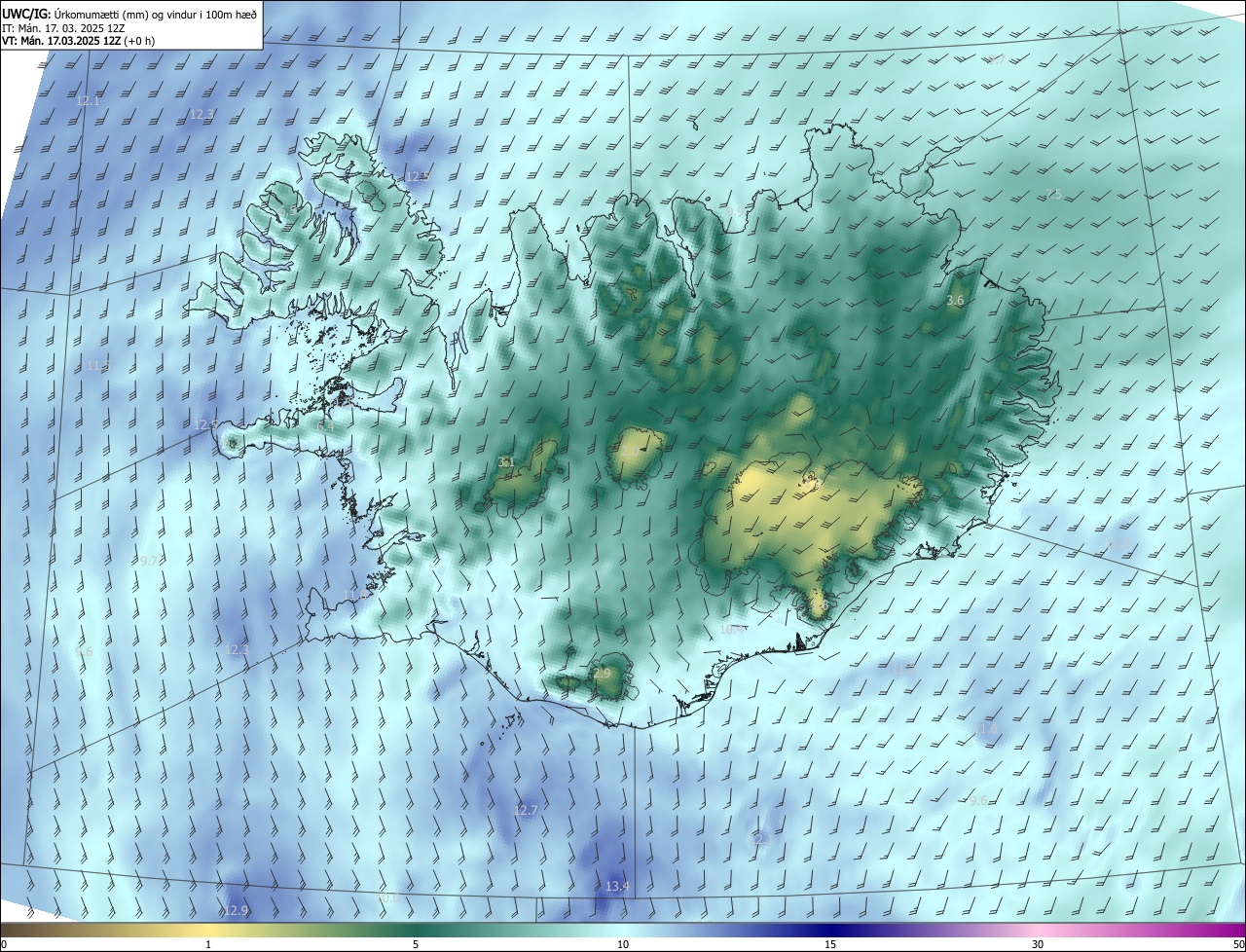Image resolution: width=1246 pixels, height=952 pixels.
Task: Click the 'VT: Mán. 17.03.2025 12Z (+0 h)' line
Action: click(78, 41)
